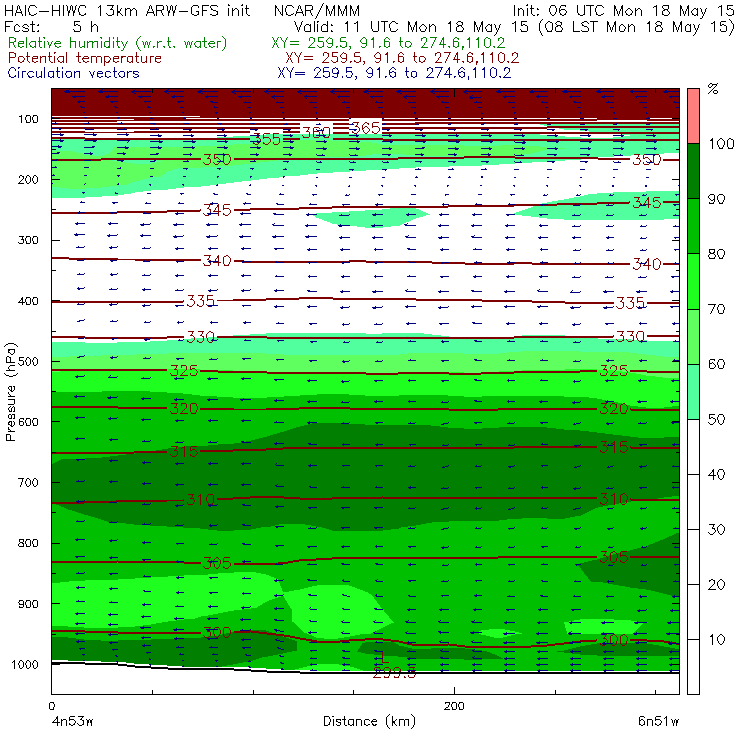Viewport: 740px width, 740px height.
Task: Click the '299.5' minimum value label
Action: coord(395,673)
